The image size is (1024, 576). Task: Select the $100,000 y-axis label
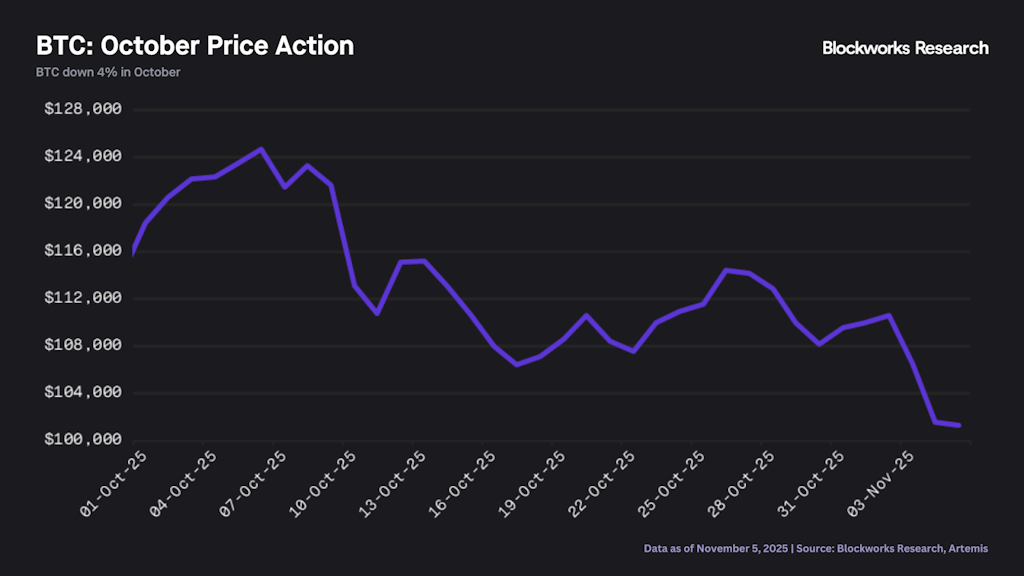point(83,440)
